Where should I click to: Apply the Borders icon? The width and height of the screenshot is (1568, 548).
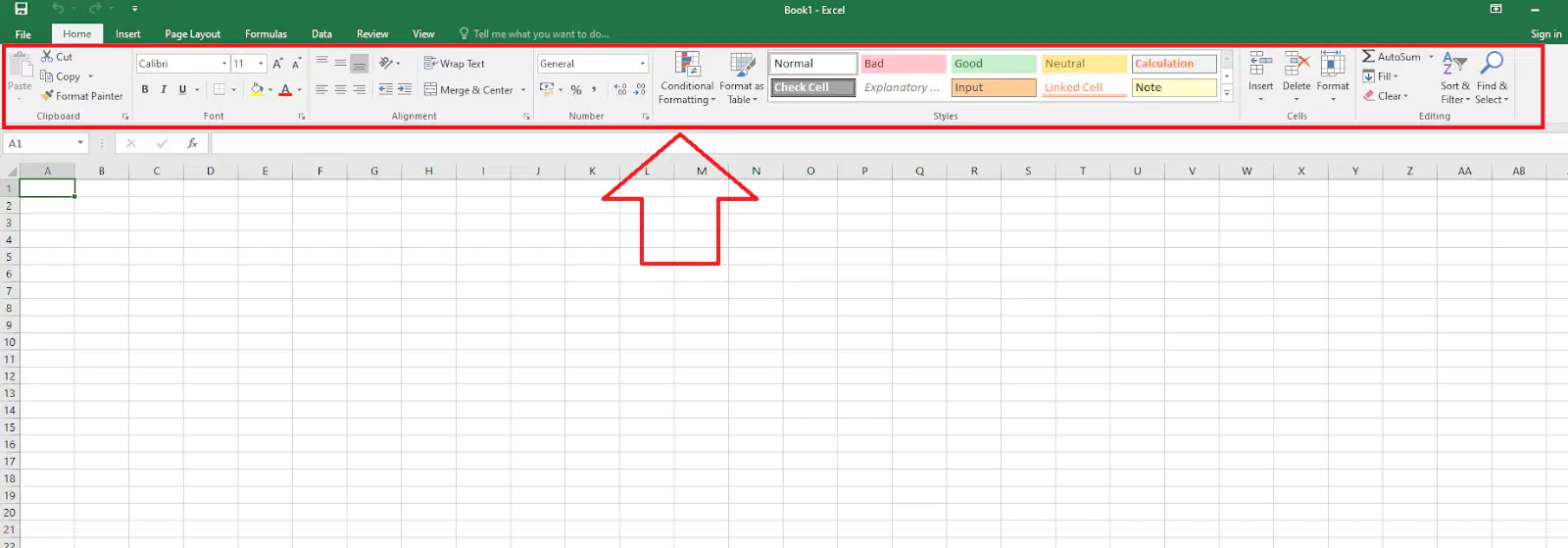click(220, 89)
